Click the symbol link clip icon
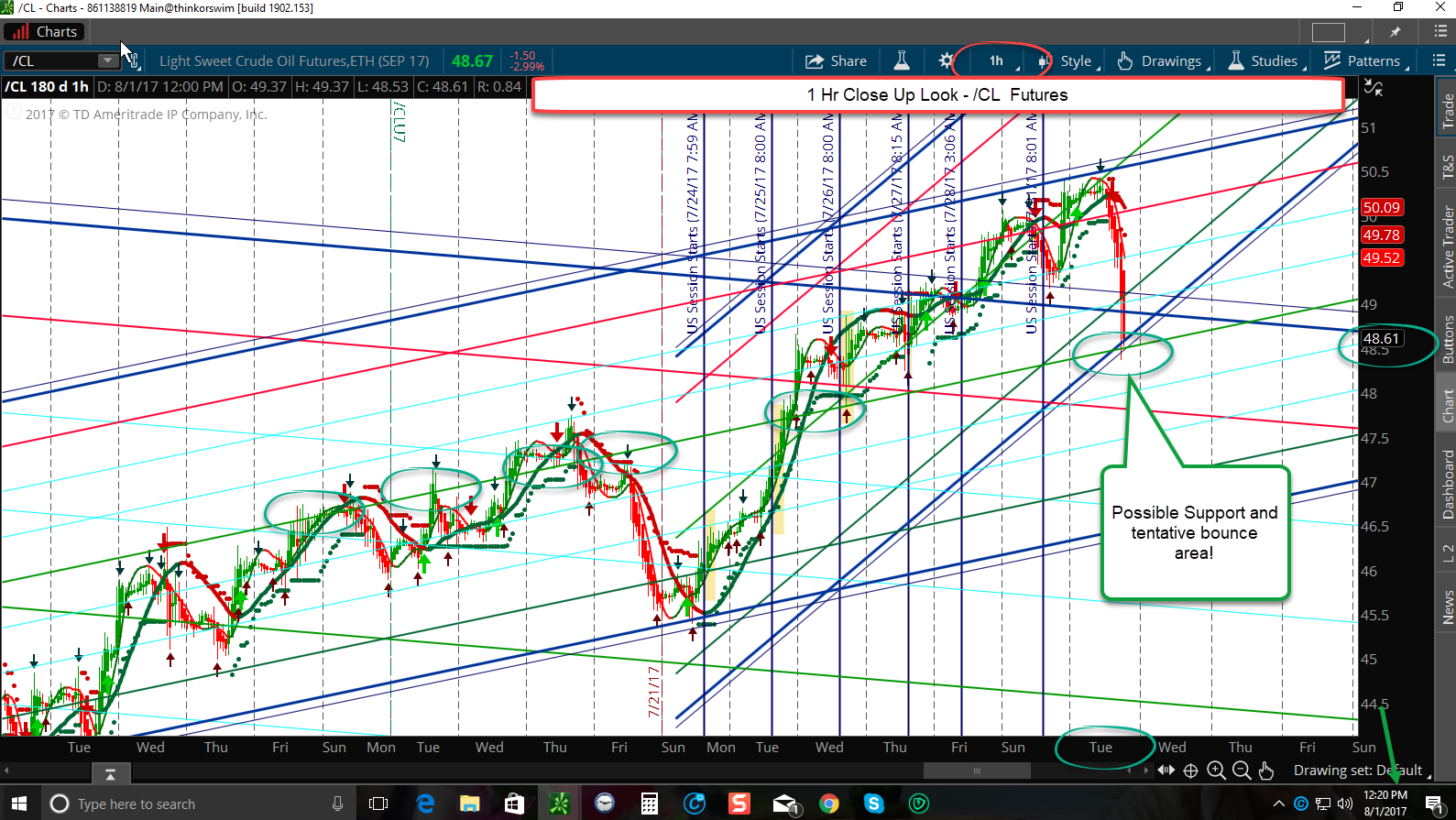This screenshot has width=1456, height=820. point(133,61)
